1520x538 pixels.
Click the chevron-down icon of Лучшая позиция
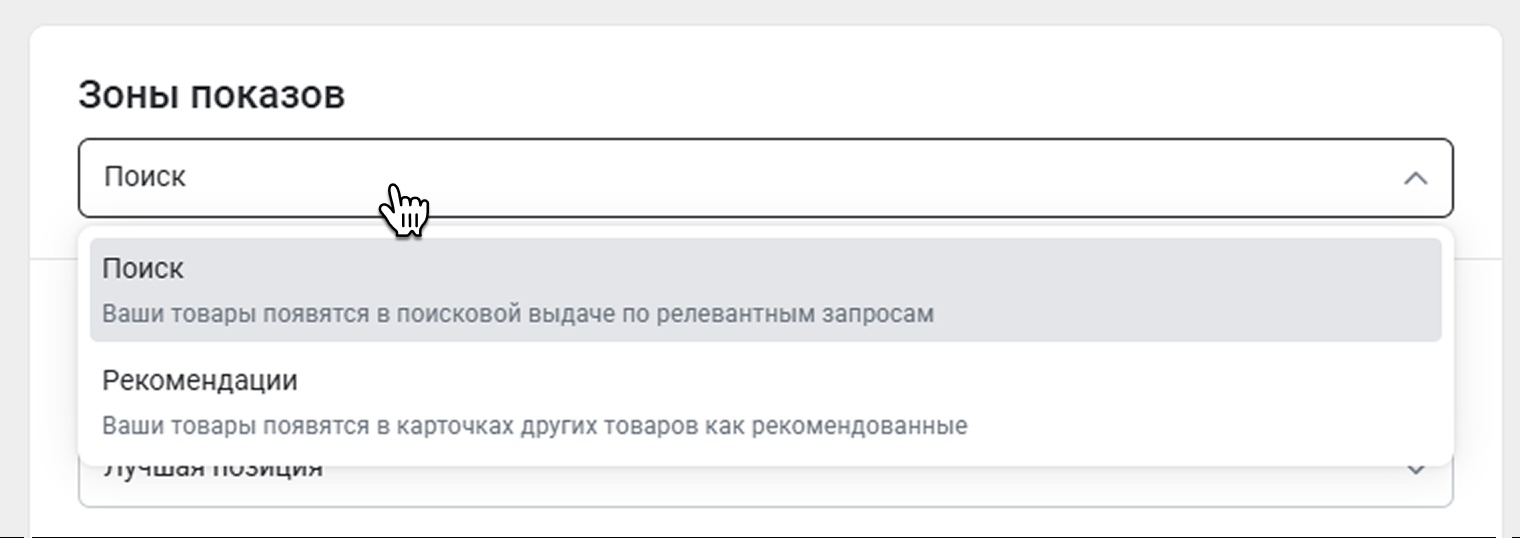pyautogui.click(x=1415, y=469)
